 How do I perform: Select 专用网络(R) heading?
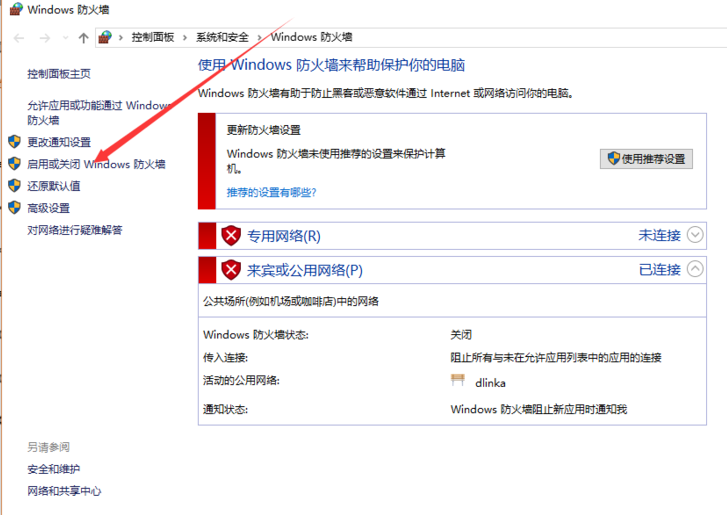tap(284, 236)
